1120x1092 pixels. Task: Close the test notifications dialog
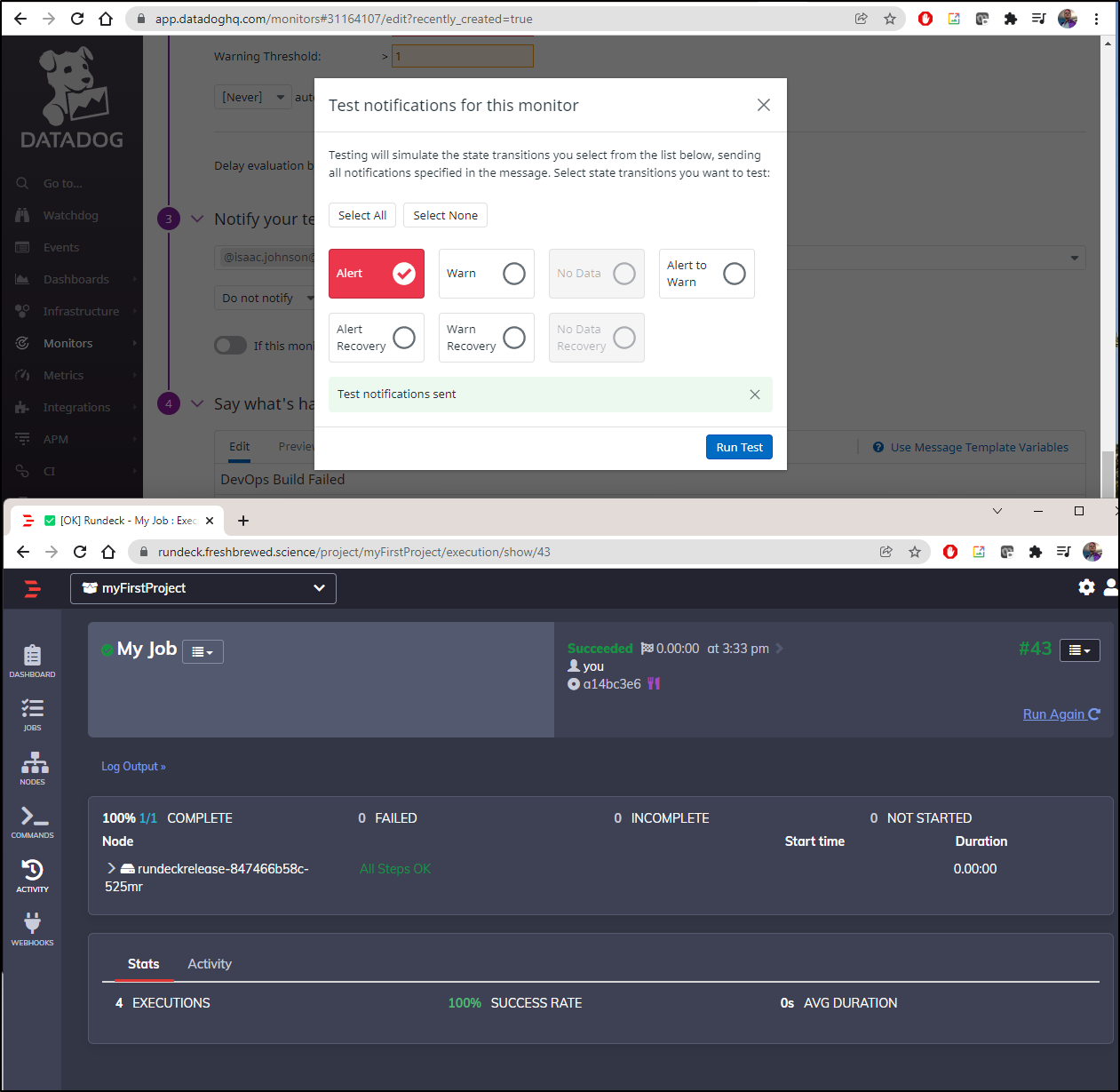(x=763, y=105)
